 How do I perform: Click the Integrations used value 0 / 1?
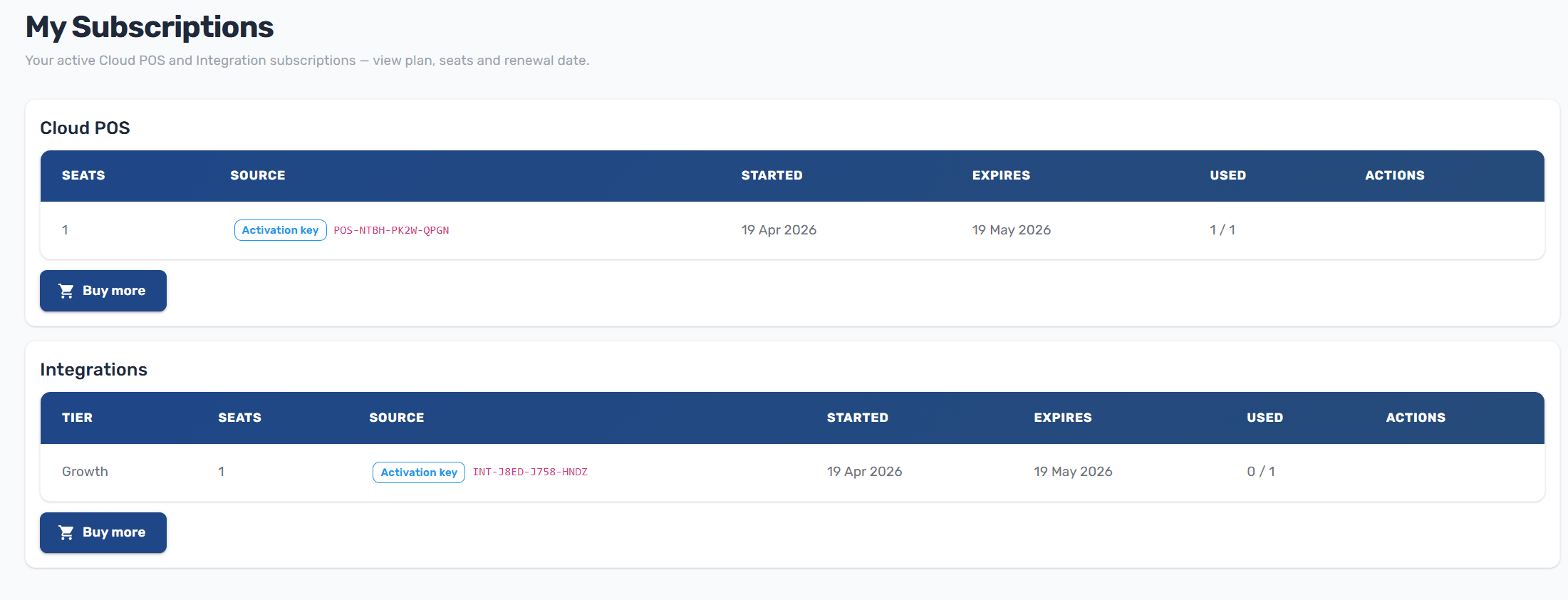pos(1261,472)
